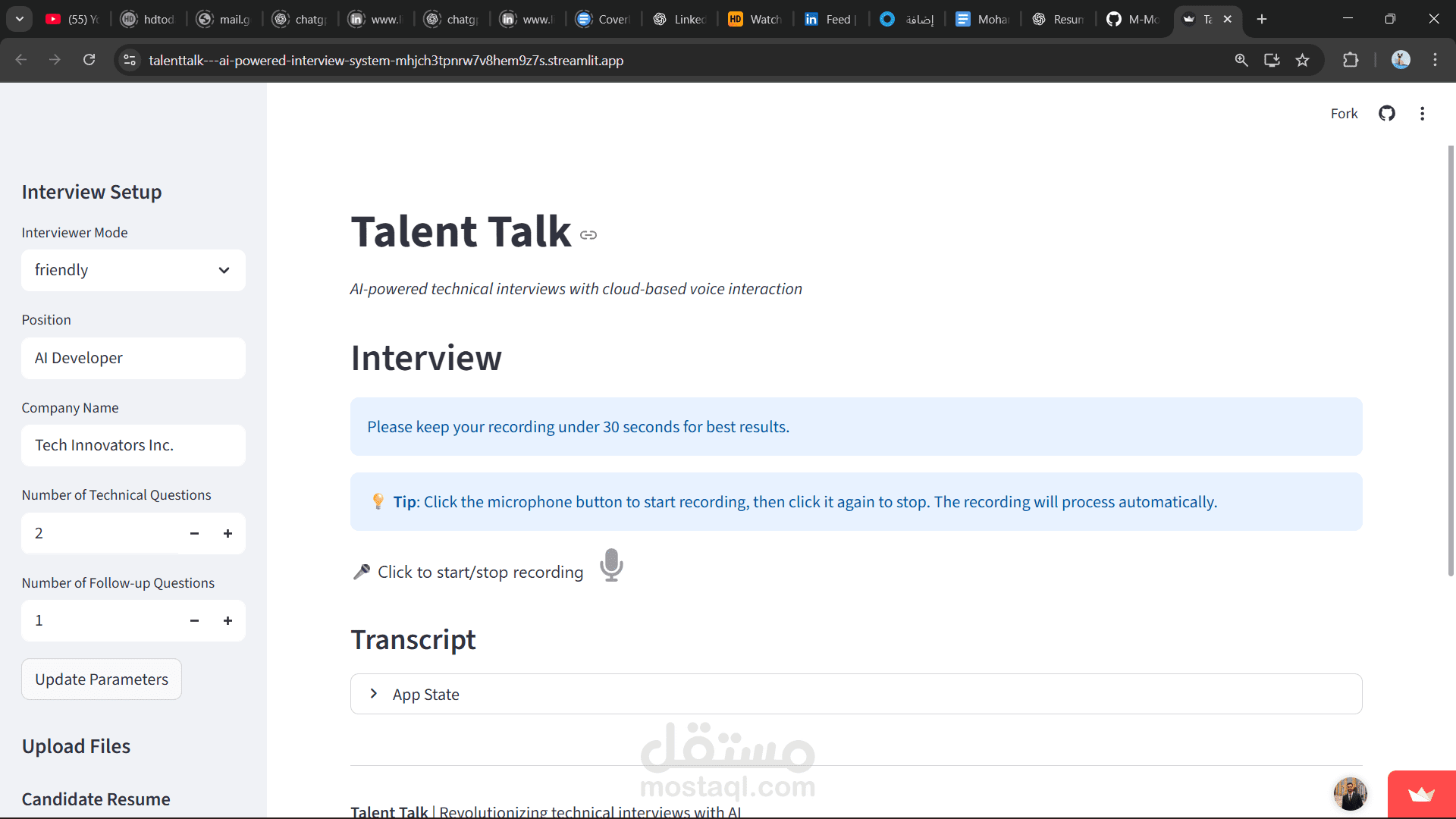Expand the App State section
The image size is (1456, 819).
(856, 695)
